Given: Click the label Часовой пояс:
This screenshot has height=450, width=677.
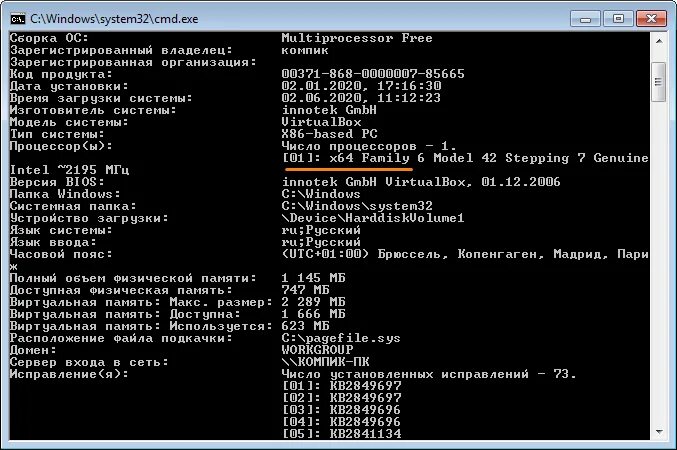Looking at the screenshot, I should click(x=61, y=254).
